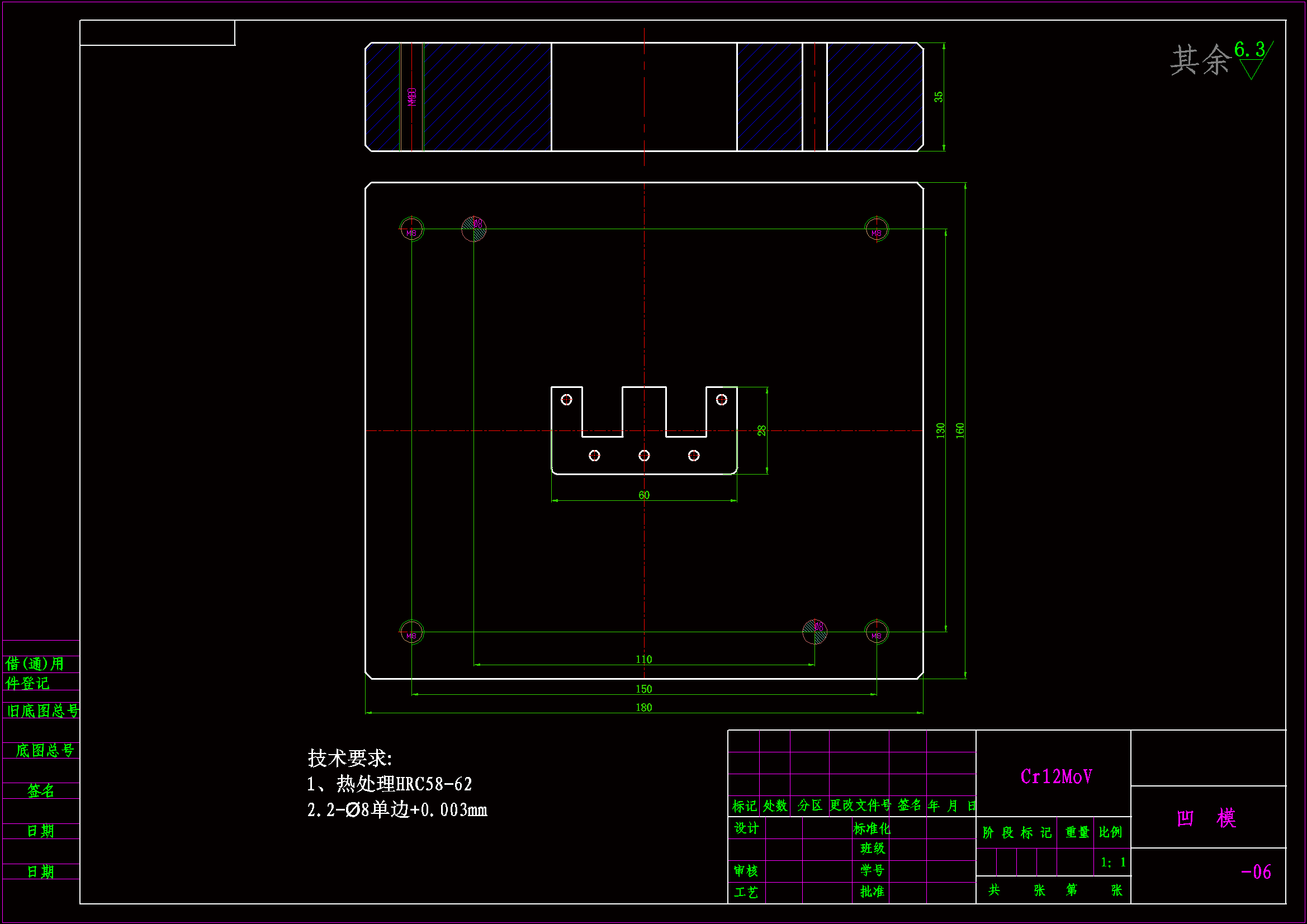This screenshot has width=1307, height=924.
Task: Select the 其余 text beside roughness symbol
Action: [x=1200, y=60]
